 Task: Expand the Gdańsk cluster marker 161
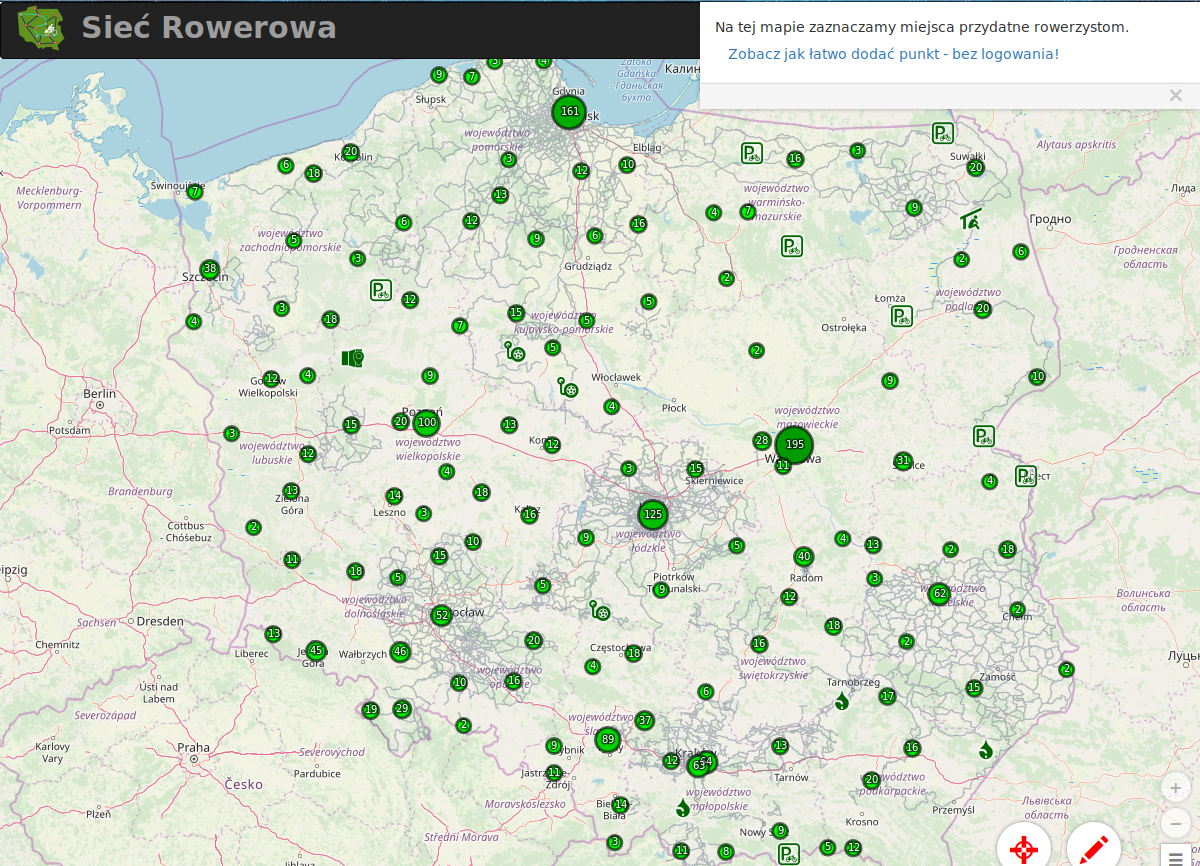point(570,111)
